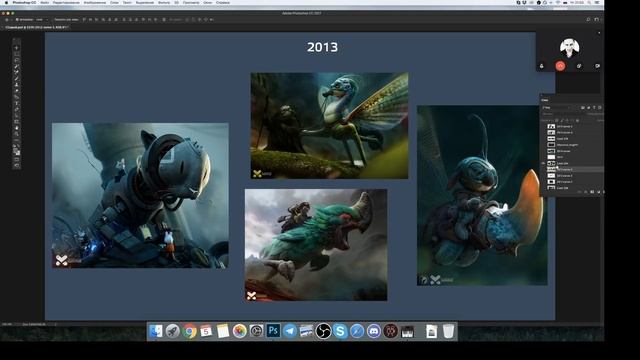Open the Изображение menu
Viewport: 640px width, 360px height.
(95, 2)
